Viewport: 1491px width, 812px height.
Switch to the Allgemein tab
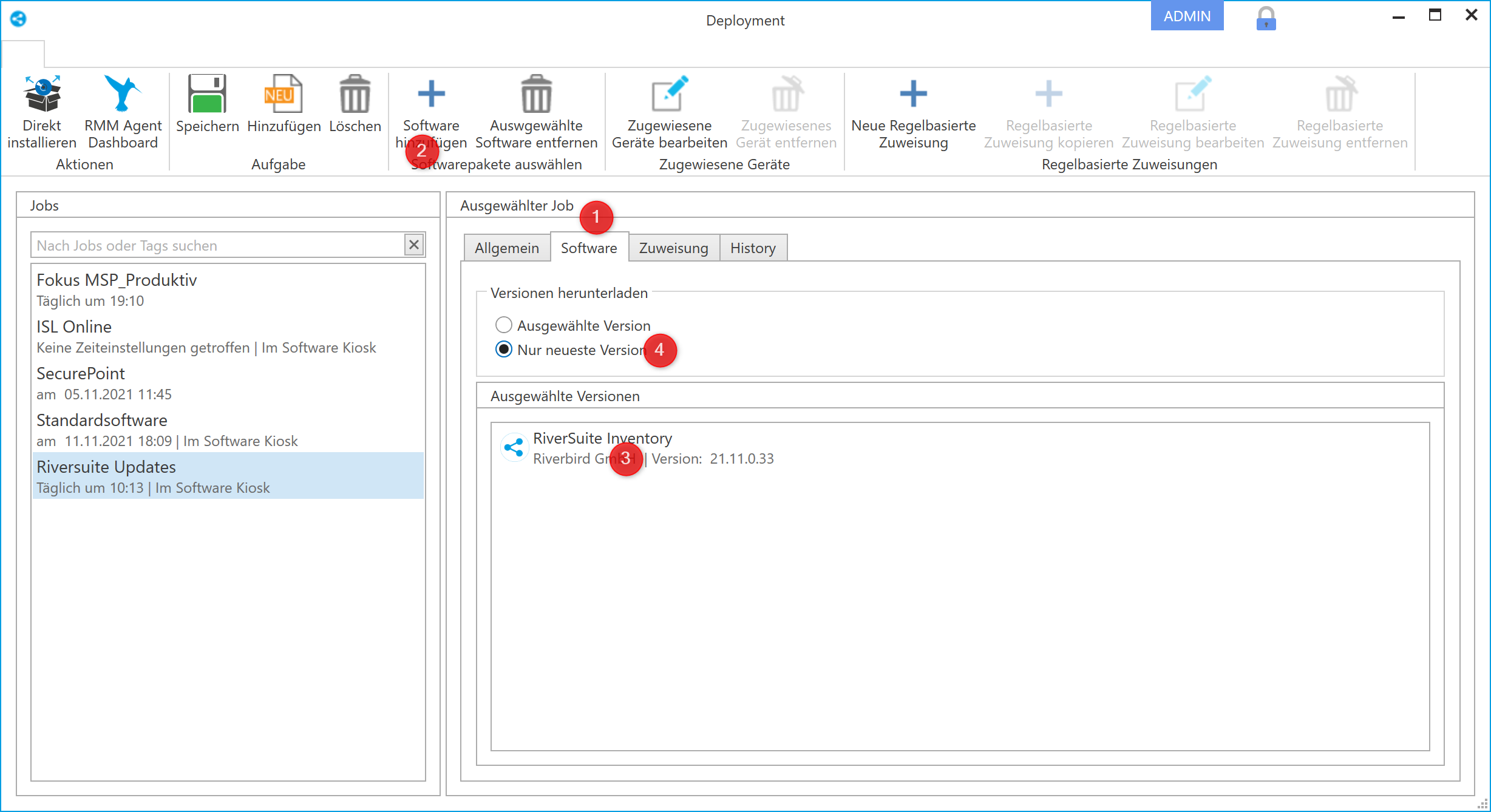(507, 248)
